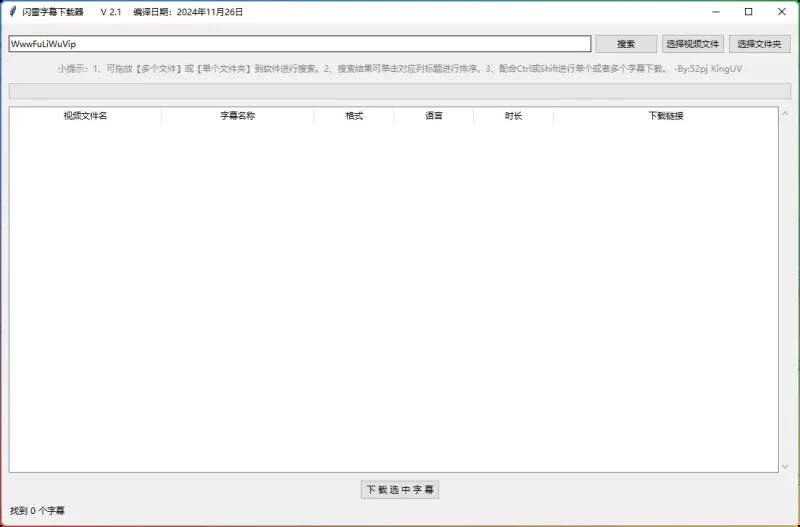
Task: Focus the search box containing WwwFuLiWuVip
Action: tap(300, 44)
